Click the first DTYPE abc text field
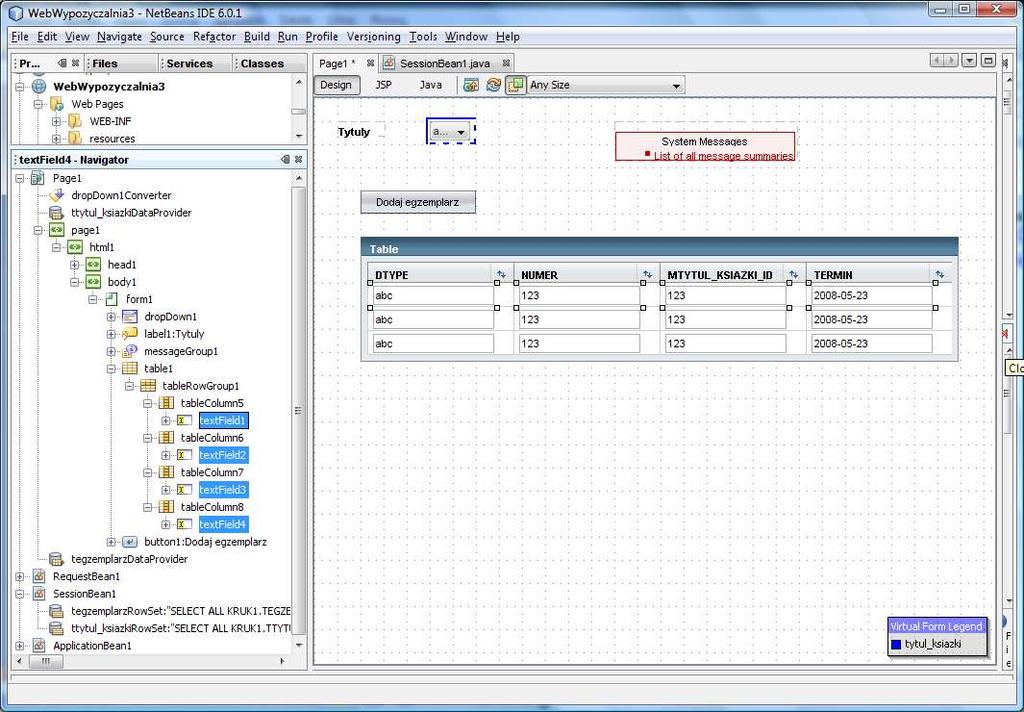The image size is (1024, 712). 433,295
